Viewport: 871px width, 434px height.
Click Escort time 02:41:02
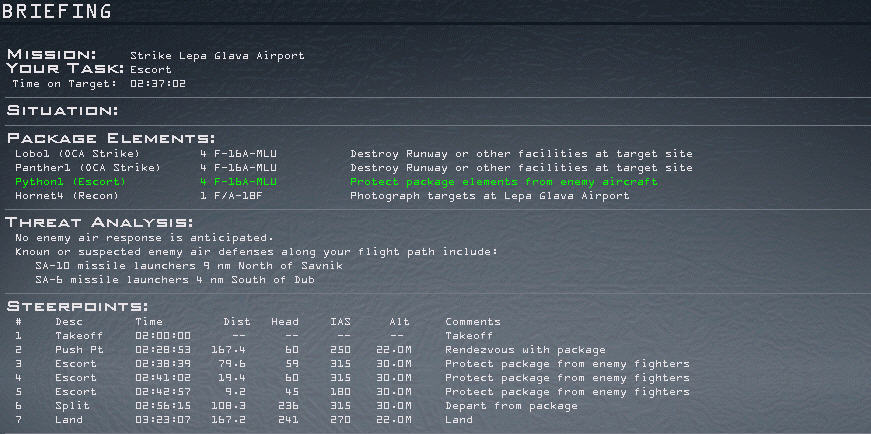point(163,377)
